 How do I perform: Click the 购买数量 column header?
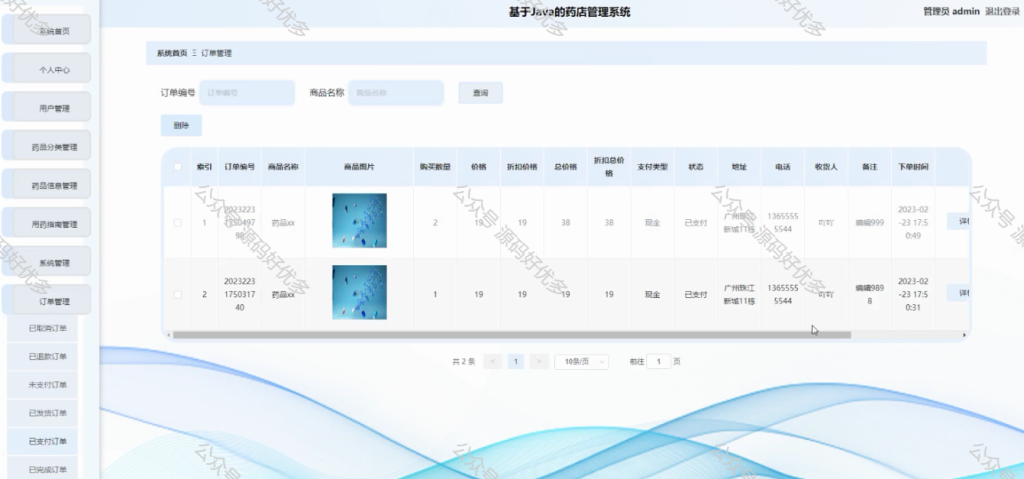(435, 167)
